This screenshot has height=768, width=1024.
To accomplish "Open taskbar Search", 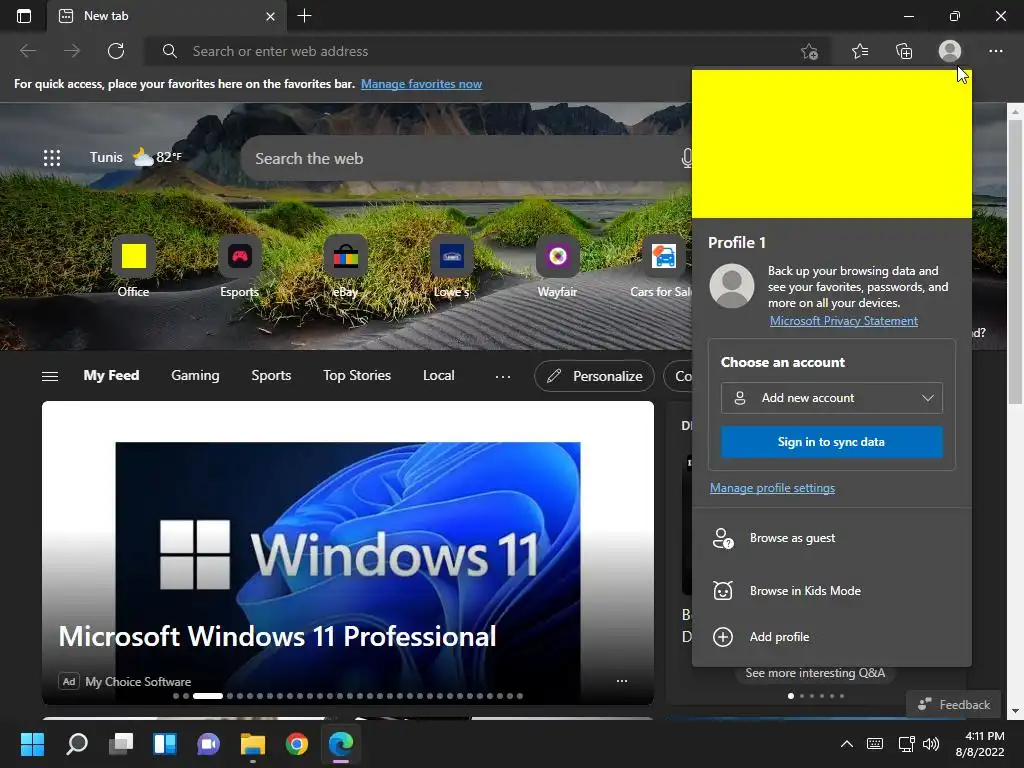I will coord(76,744).
